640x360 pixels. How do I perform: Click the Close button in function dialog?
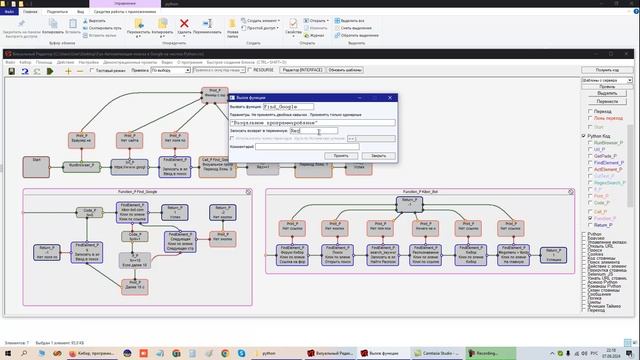point(378,156)
